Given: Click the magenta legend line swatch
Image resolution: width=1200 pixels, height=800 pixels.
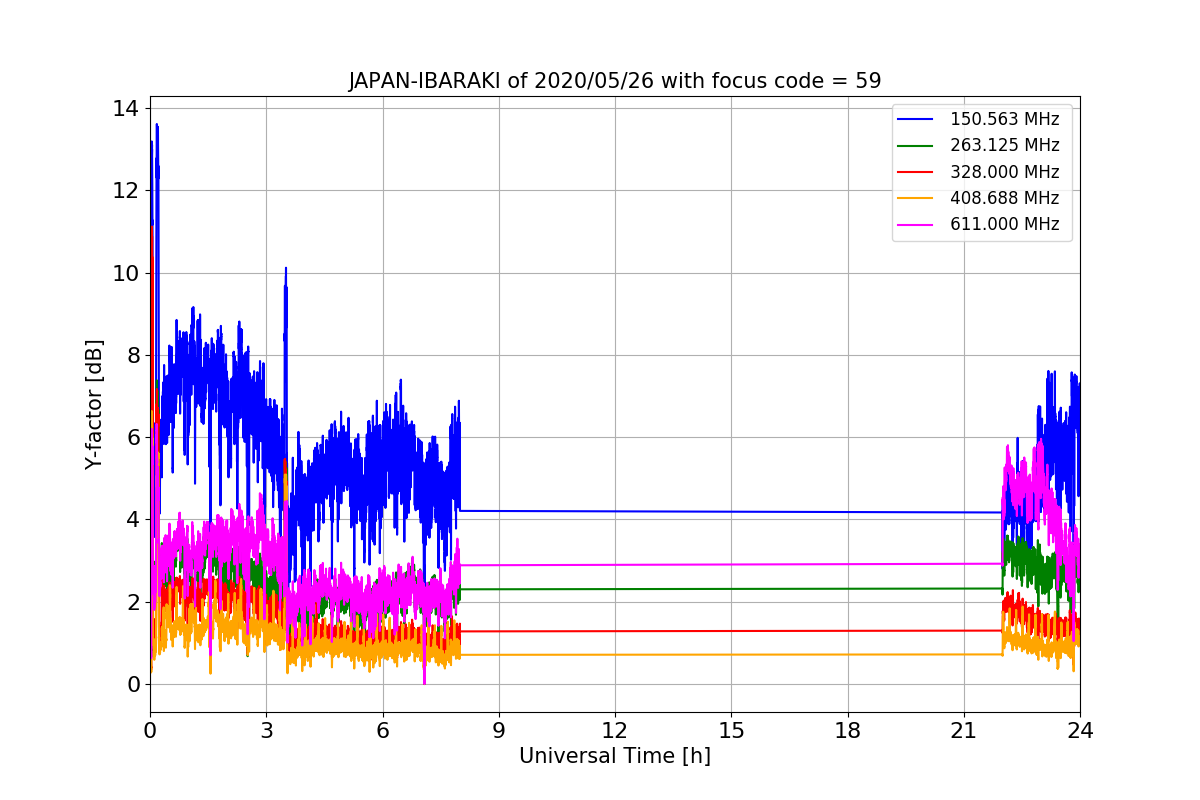Looking at the screenshot, I should click(916, 225).
